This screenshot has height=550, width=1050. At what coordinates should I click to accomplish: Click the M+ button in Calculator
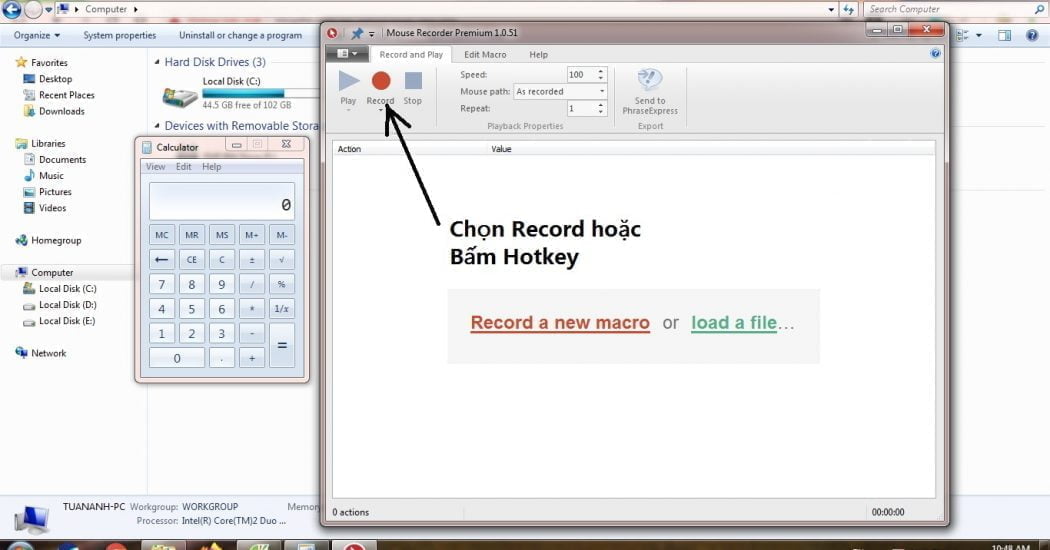pyautogui.click(x=252, y=235)
